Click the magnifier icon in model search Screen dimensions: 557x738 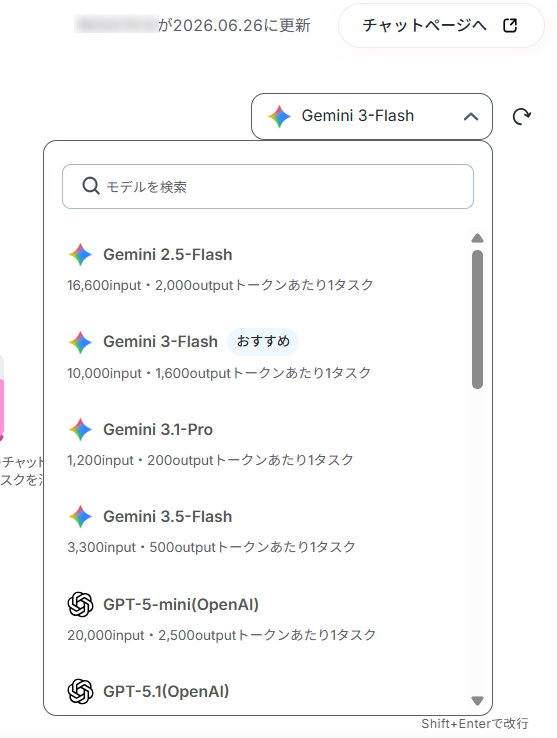(90, 186)
